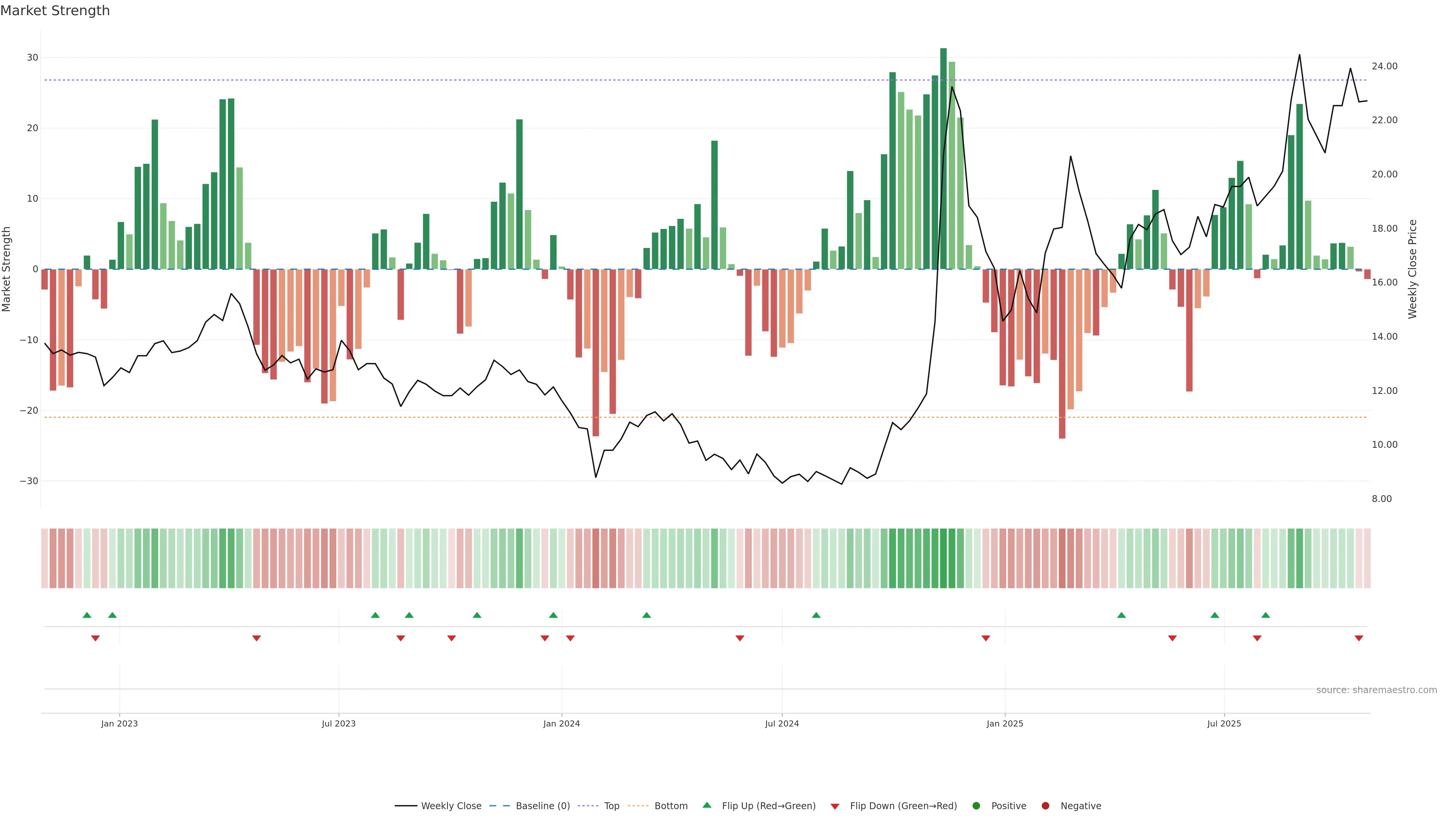Click the Flip Up green triangle legend icon

(x=706, y=805)
